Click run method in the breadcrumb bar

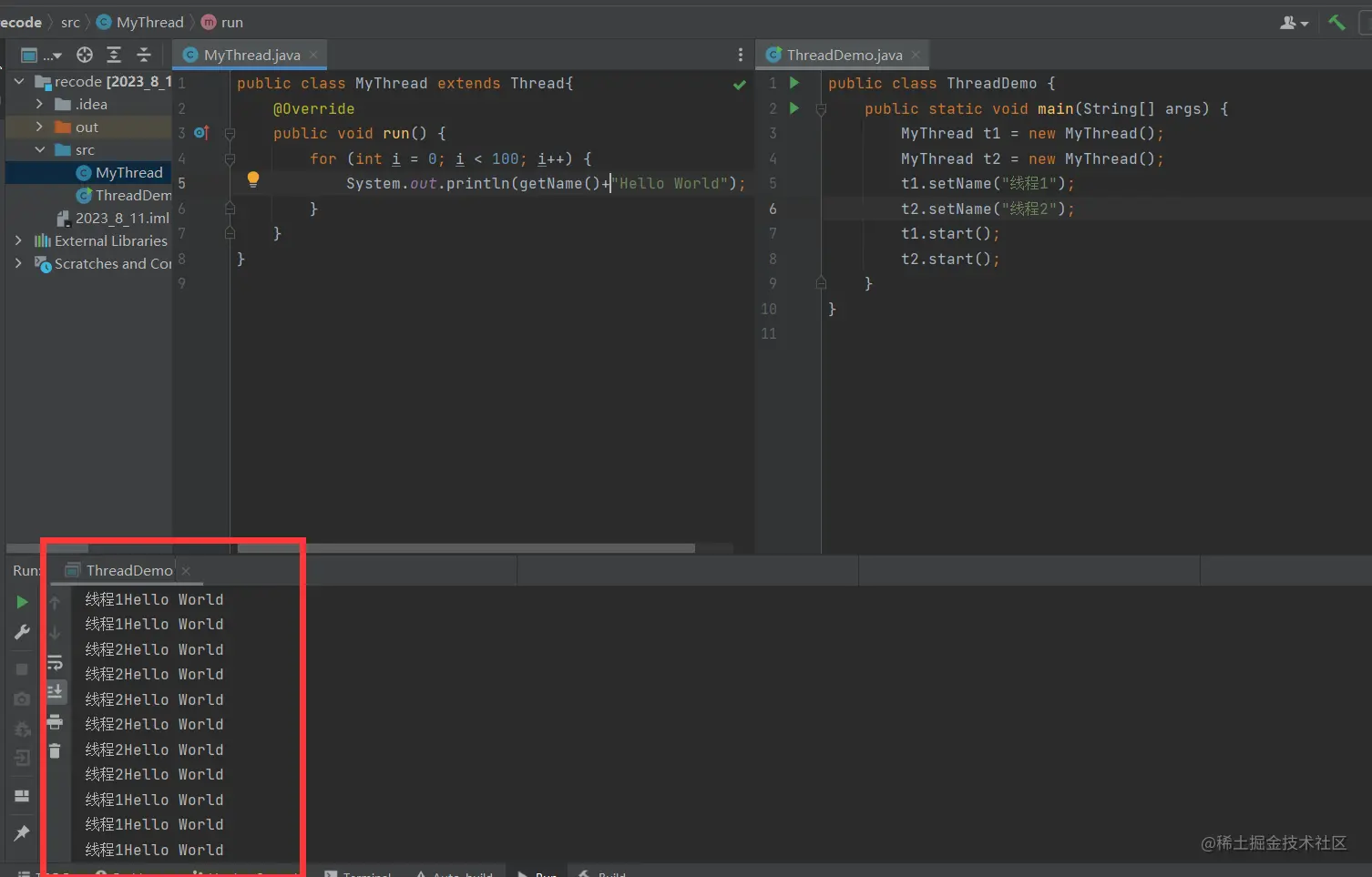pyautogui.click(x=222, y=22)
